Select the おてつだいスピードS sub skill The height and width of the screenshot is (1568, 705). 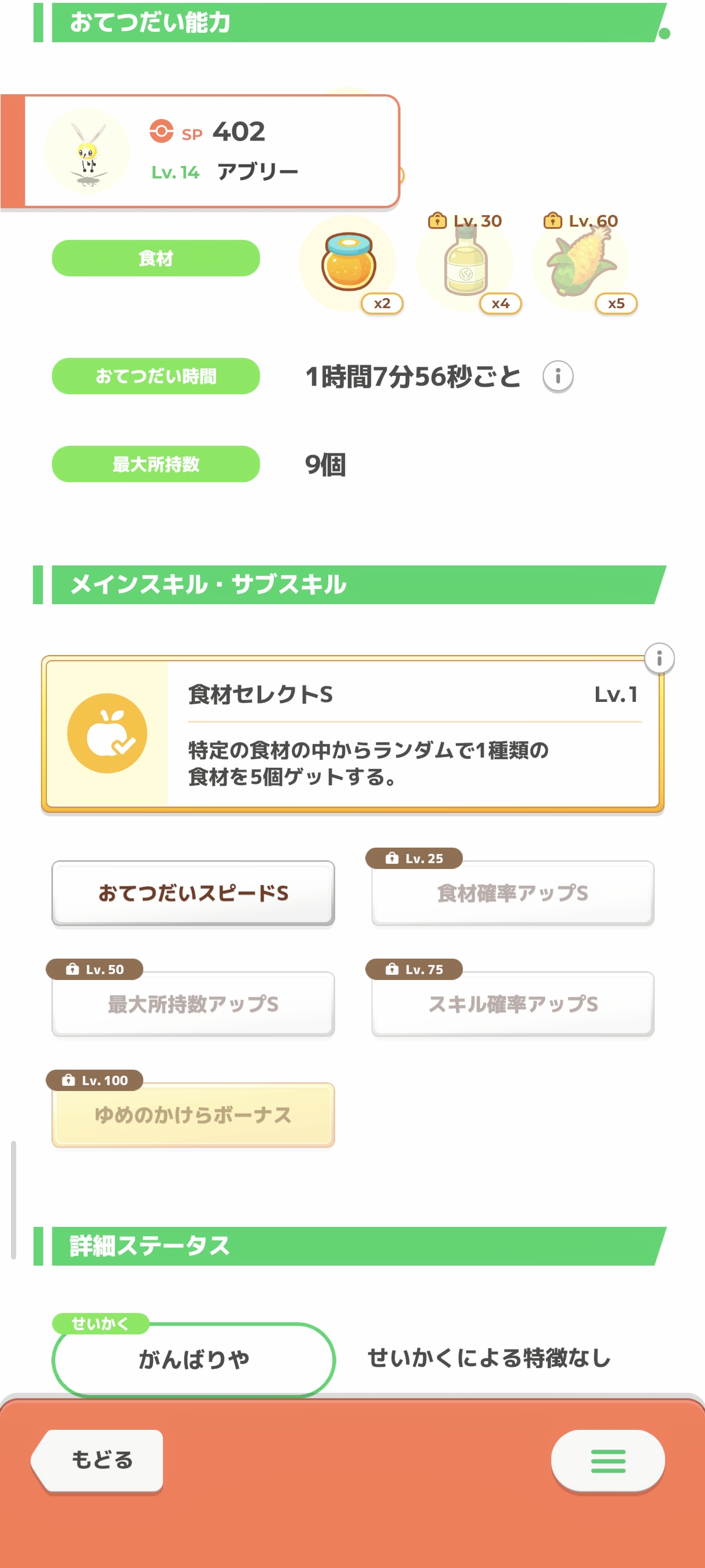[x=193, y=893]
